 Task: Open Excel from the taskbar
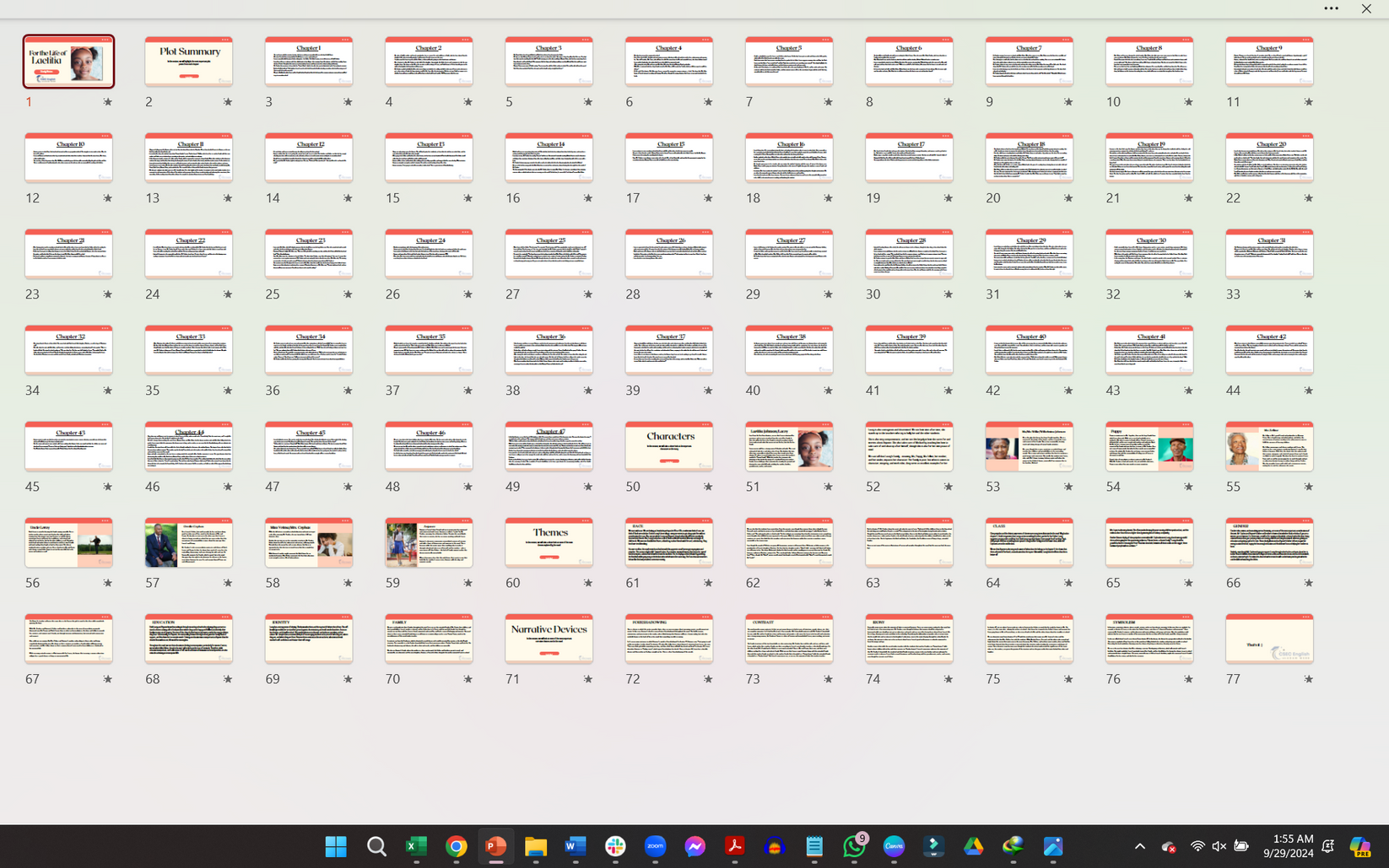416,846
